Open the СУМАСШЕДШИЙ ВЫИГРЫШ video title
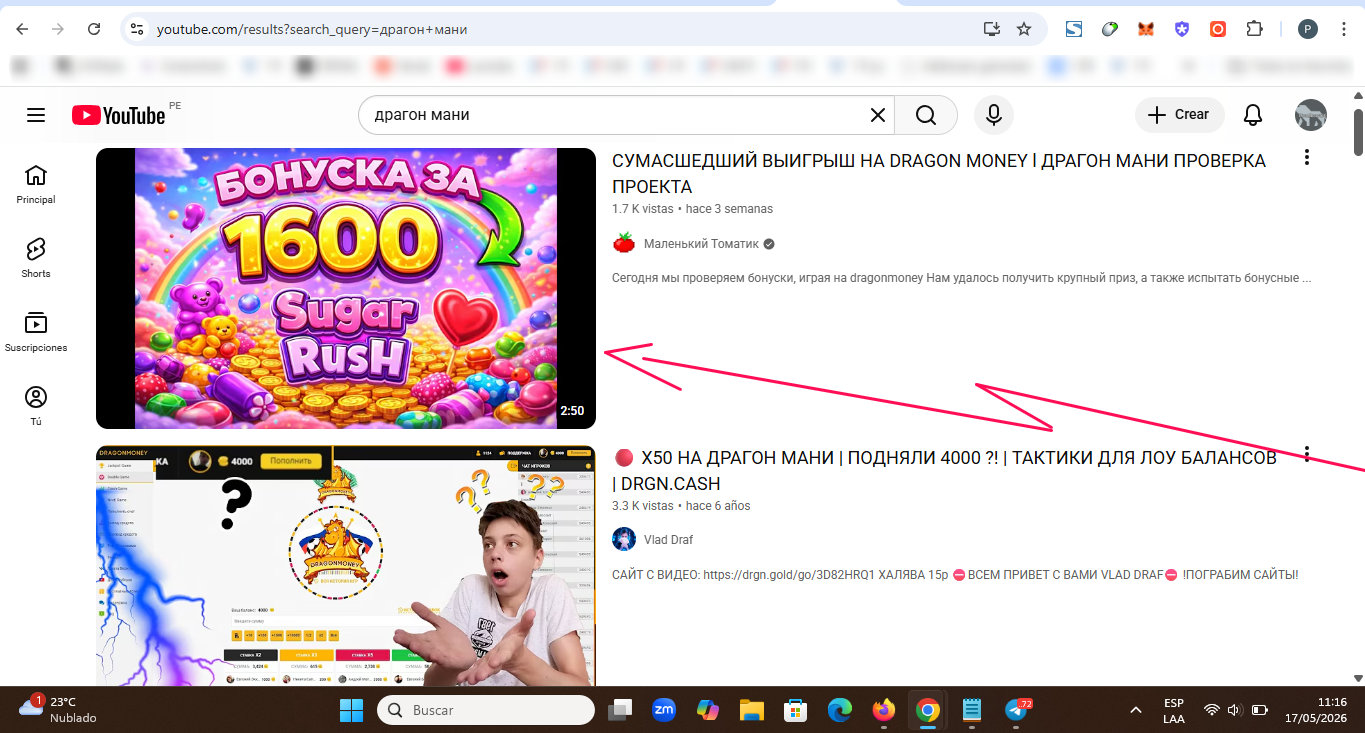 tap(939, 173)
